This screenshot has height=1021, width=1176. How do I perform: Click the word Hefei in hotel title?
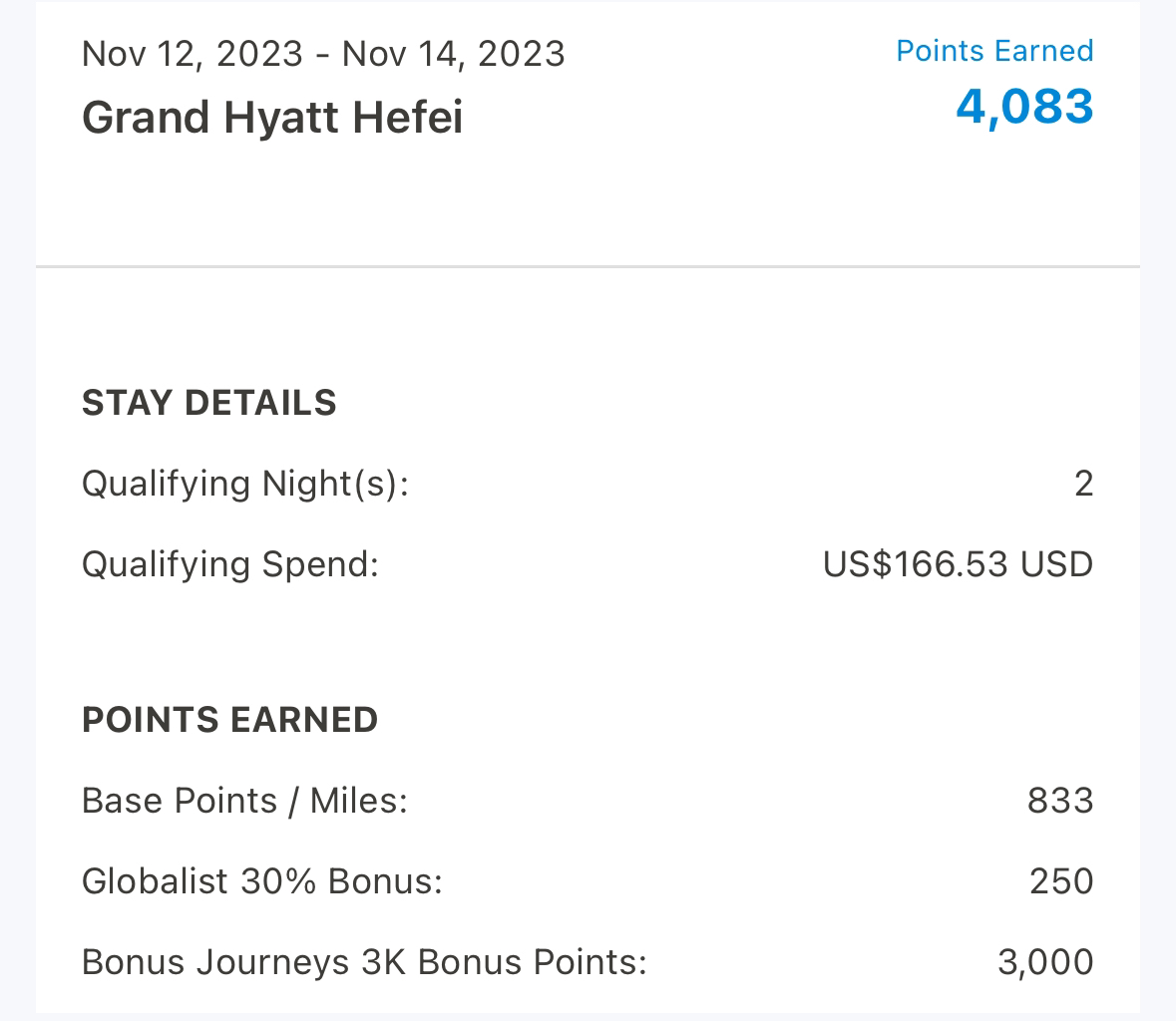pyautogui.click(x=407, y=118)
